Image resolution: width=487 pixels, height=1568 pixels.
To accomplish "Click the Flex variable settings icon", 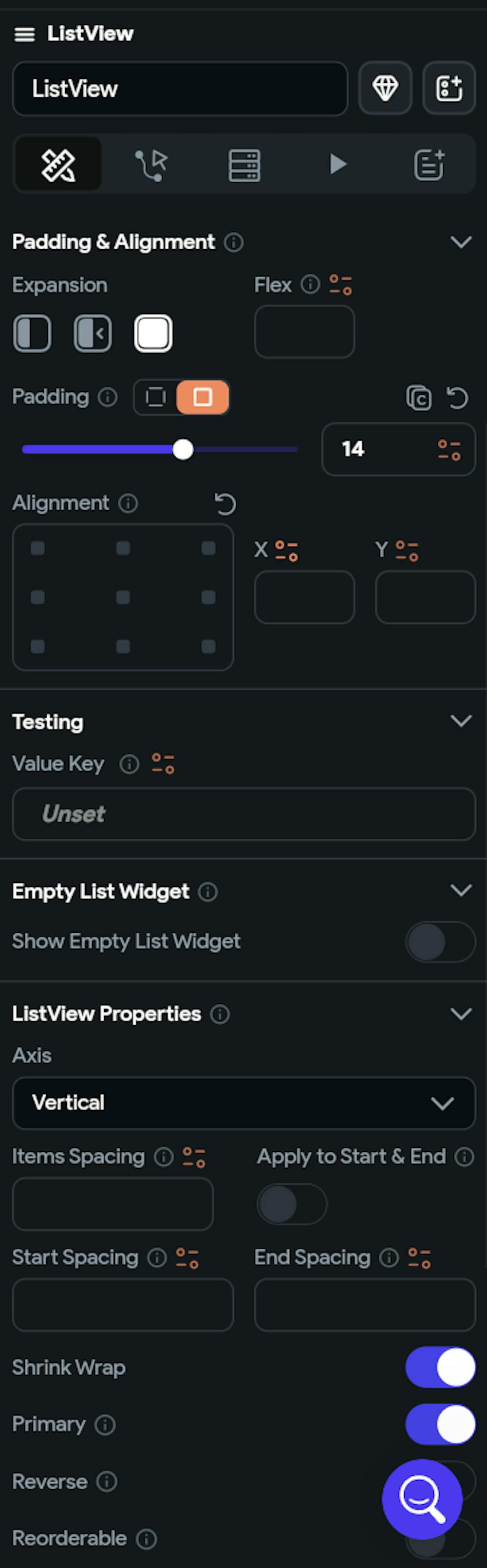I will click(x=341, y=285).
